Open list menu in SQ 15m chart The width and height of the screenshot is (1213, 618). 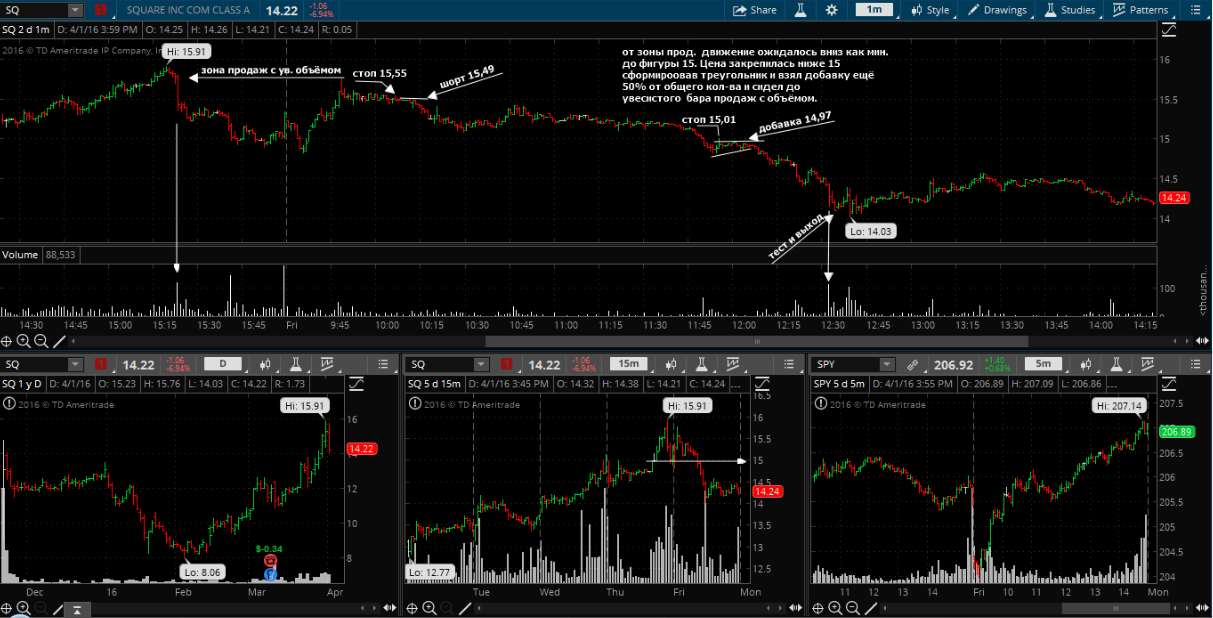(x=788, y=365)
